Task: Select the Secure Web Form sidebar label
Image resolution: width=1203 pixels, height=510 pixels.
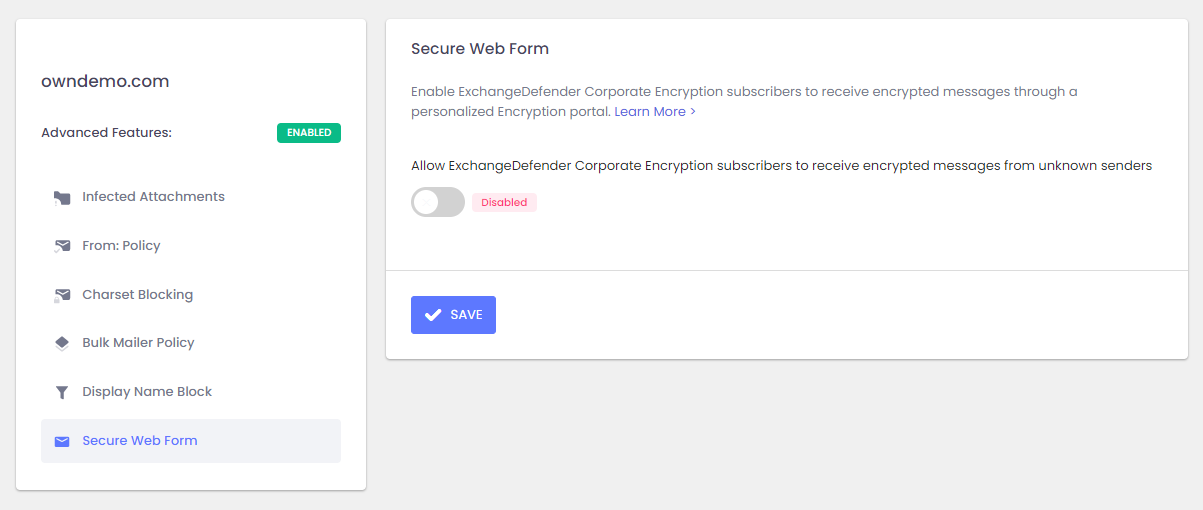Action: point(140,441)
